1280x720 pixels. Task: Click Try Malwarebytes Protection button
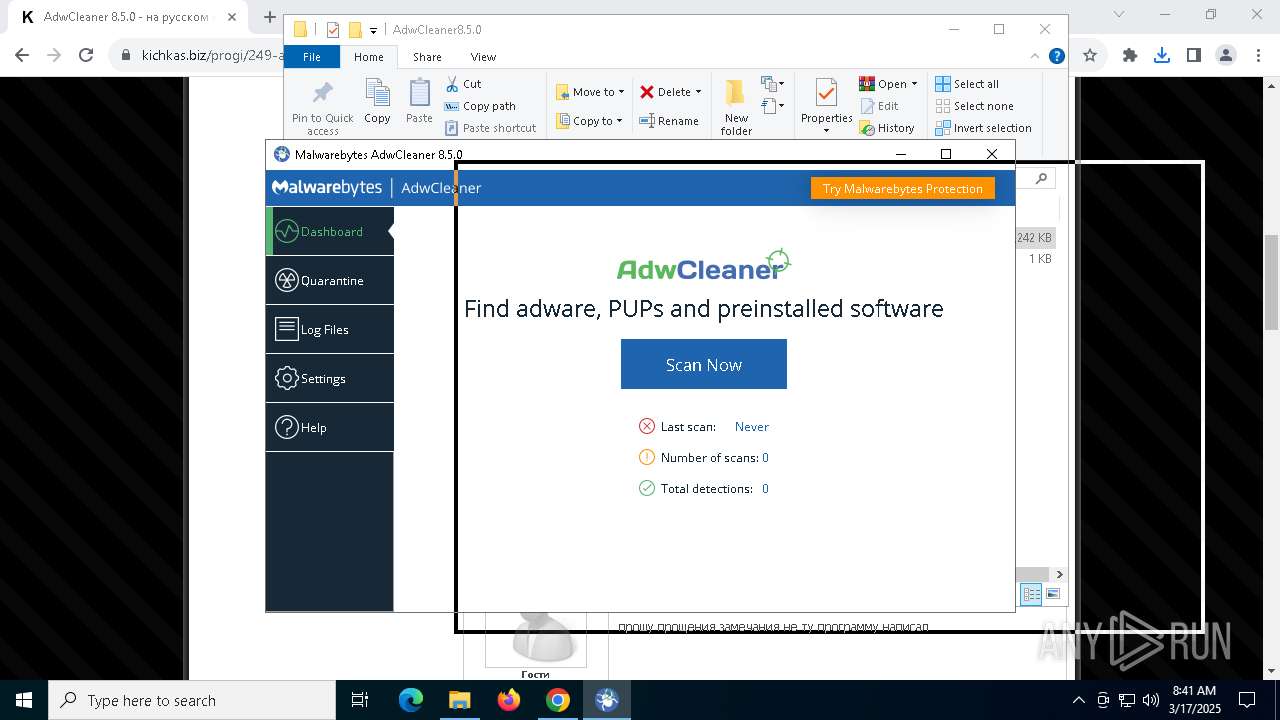[902, 188]
